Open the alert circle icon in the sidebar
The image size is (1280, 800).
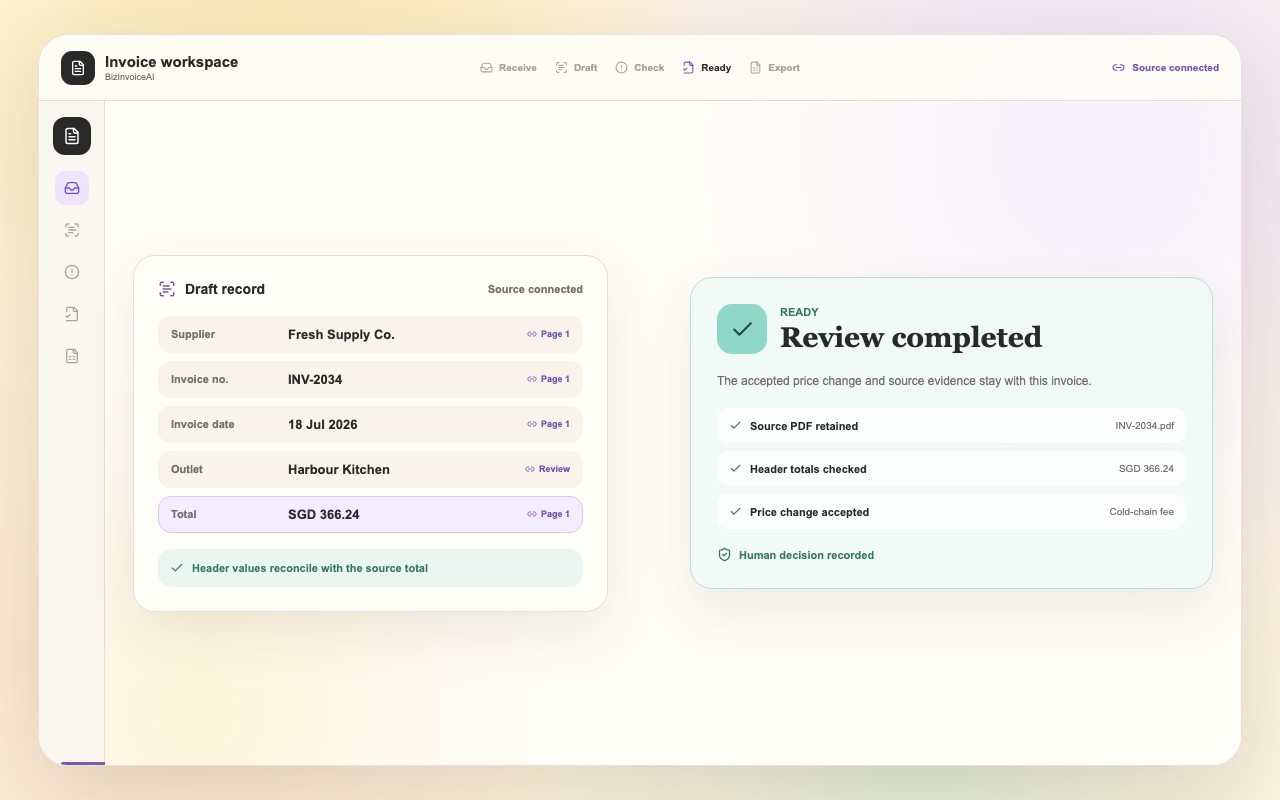click(x=72, y=272)
